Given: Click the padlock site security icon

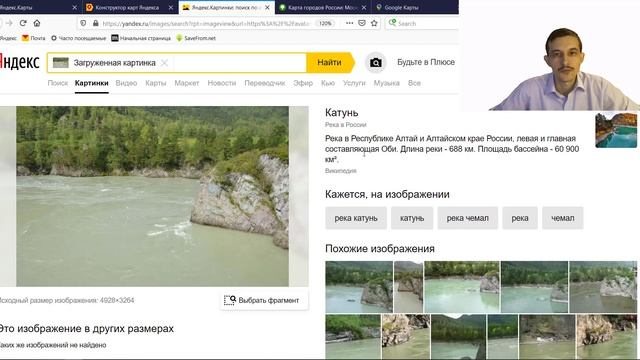Looking at the screenshot, I should 96,23.
